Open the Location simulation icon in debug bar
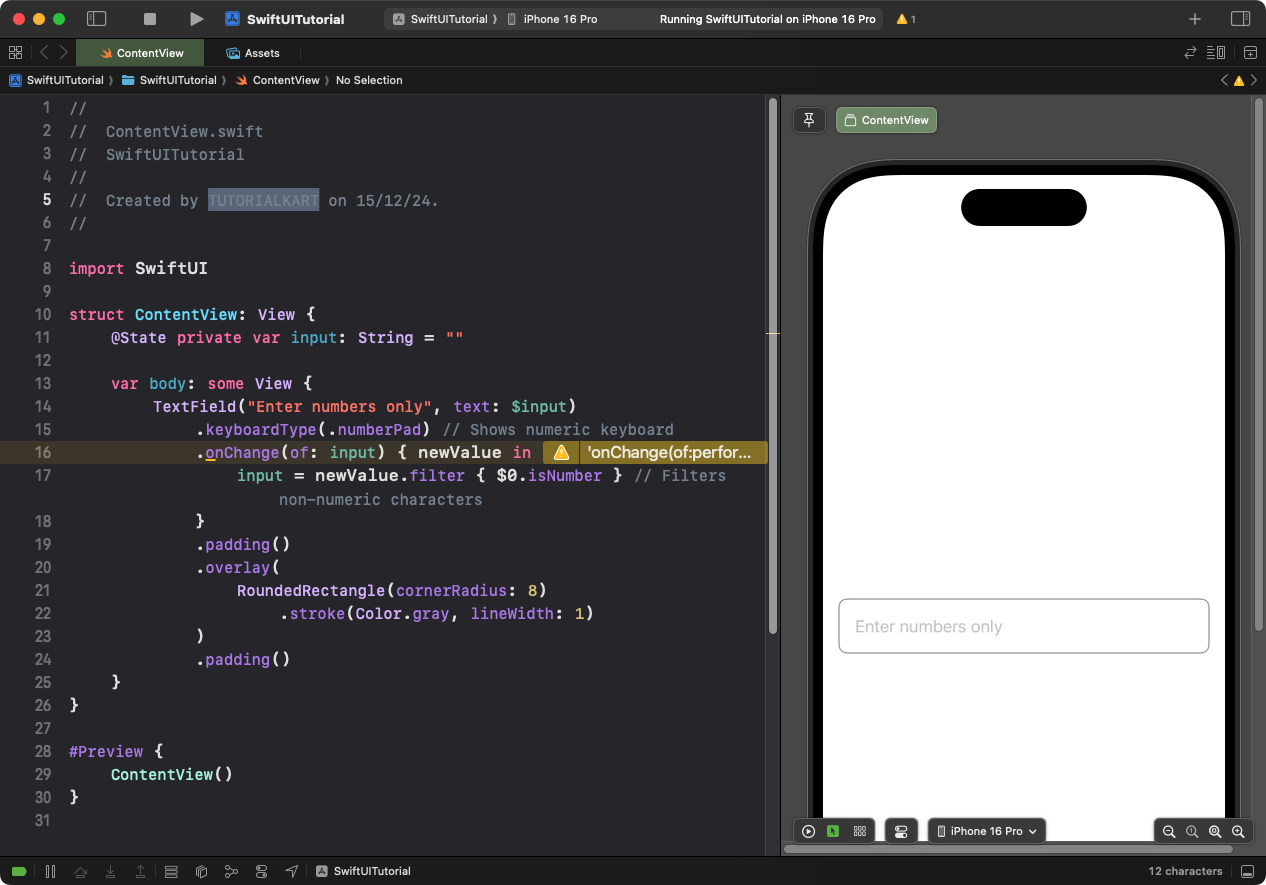Image resolution: width=1266 pixels, height=885 pixels. [x=291, y=871]
